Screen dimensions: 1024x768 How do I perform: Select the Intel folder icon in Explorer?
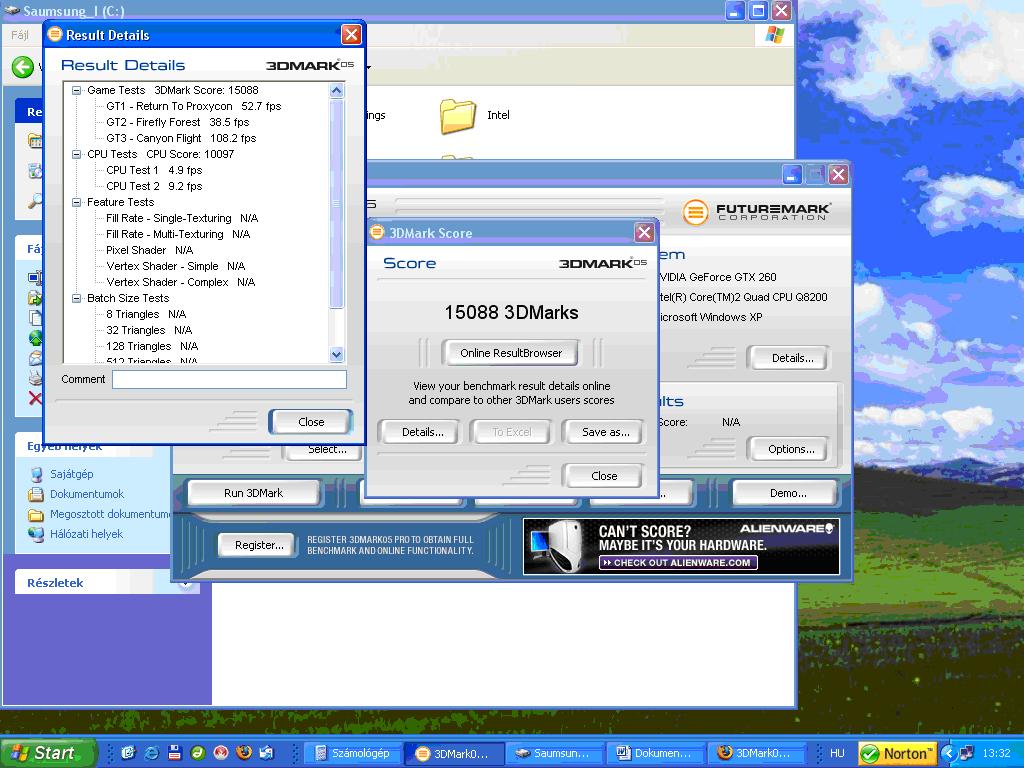click(x=458, y=116)
